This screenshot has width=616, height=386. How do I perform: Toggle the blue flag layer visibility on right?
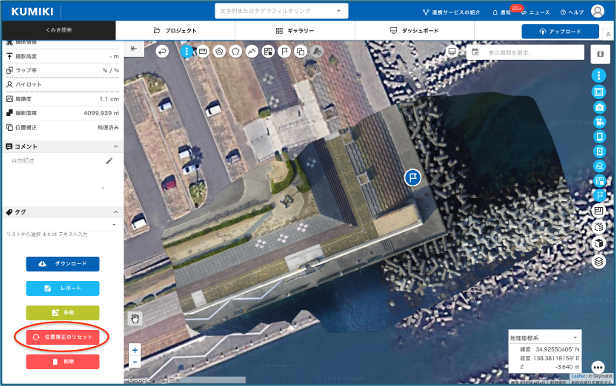tap(599, 195)
